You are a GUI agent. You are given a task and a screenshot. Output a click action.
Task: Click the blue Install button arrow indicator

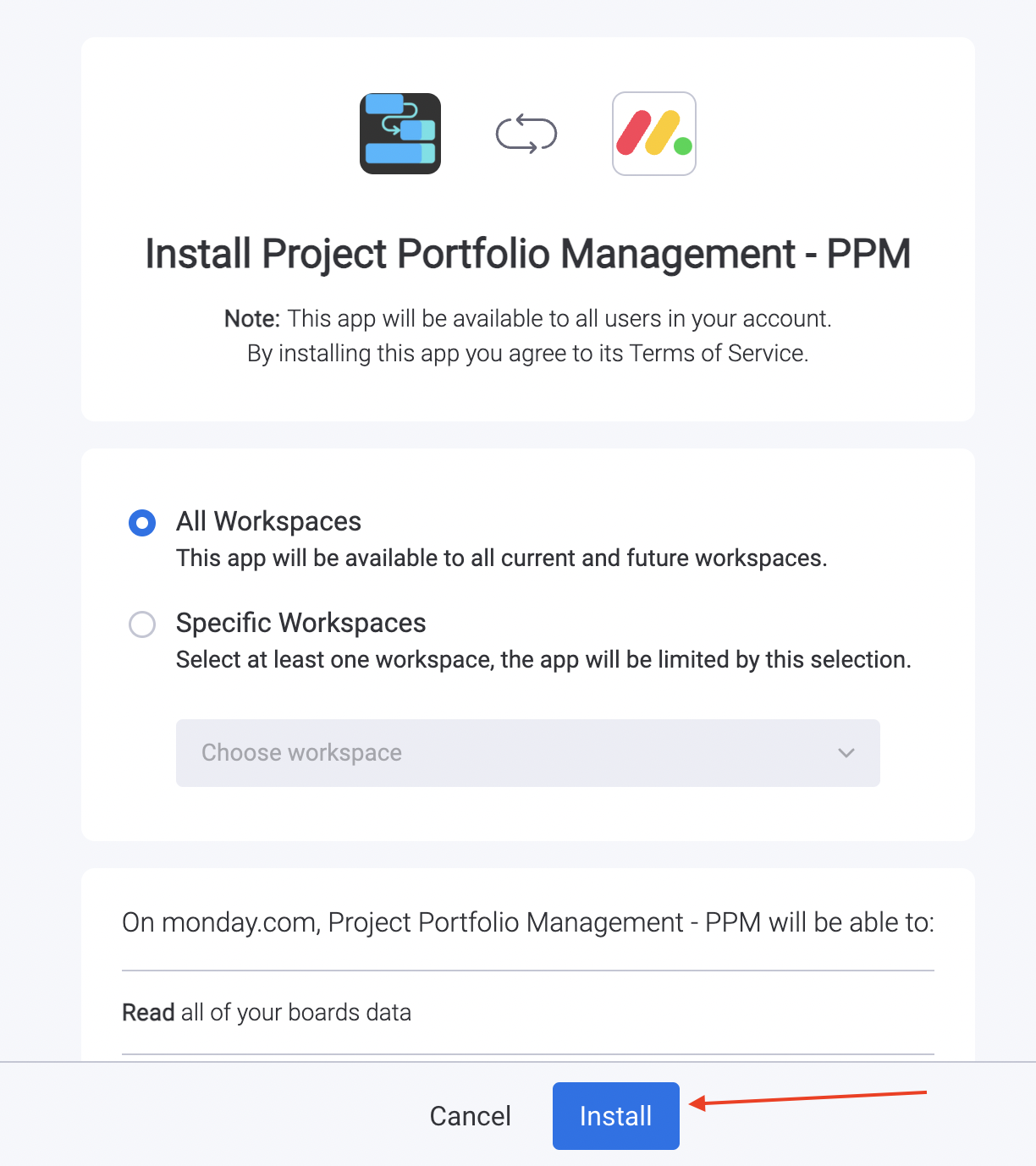[804, 1100]
